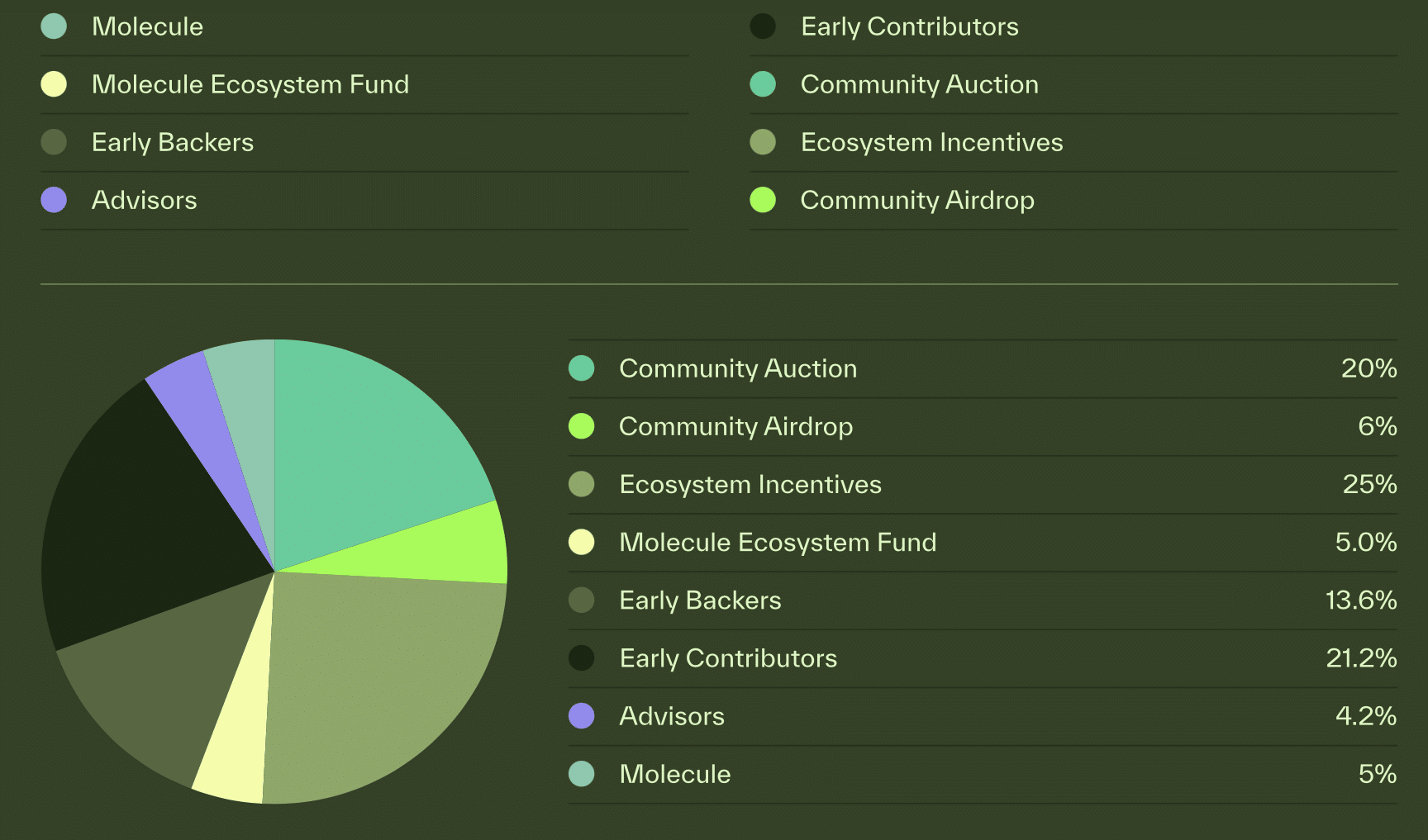Click Community Auction row label beside pie chart
This screenshot has width=1428, height=840.
pos(738,368)
